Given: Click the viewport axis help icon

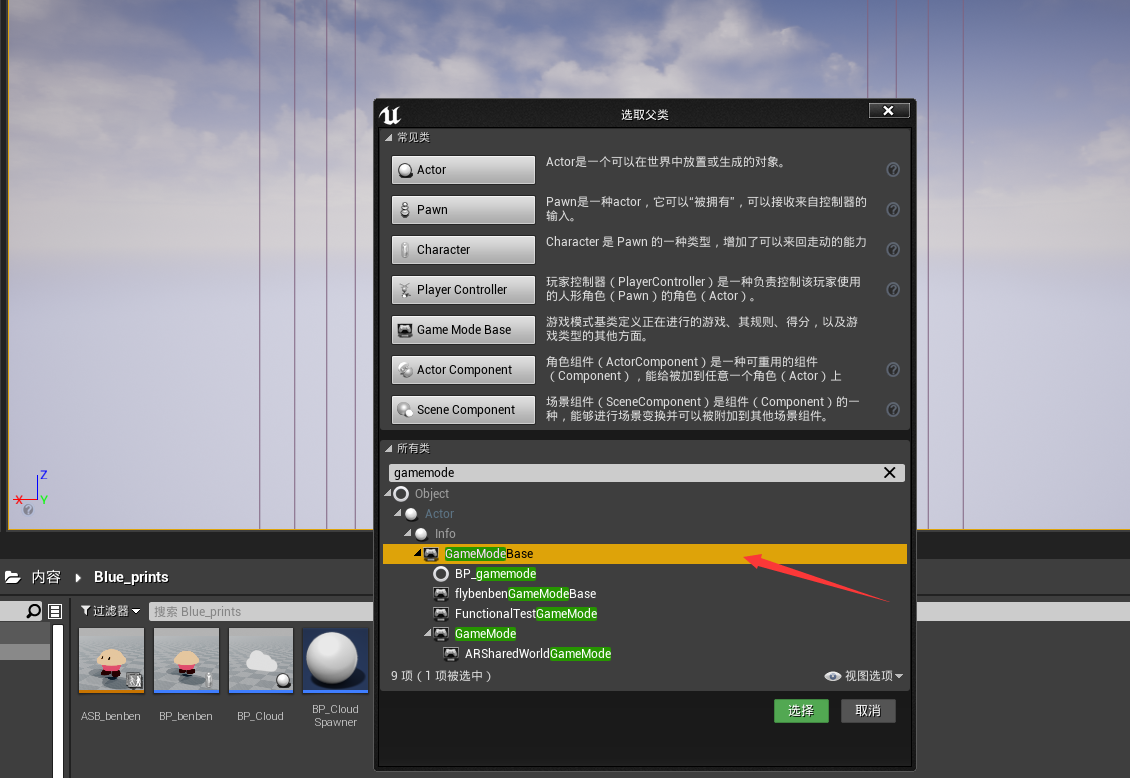Looking at the screenshot, I should (x=28, y=510).
